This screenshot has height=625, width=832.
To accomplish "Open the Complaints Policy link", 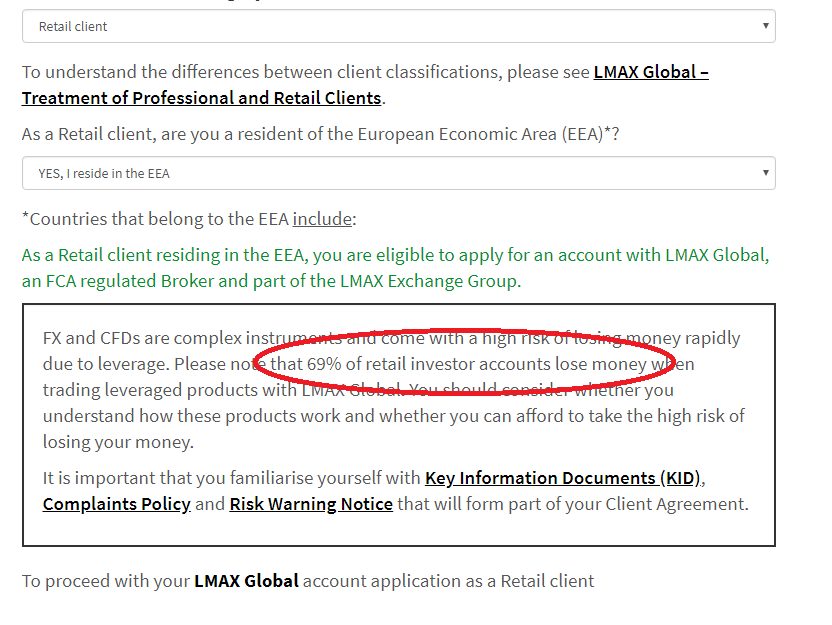I will (116, 504).
